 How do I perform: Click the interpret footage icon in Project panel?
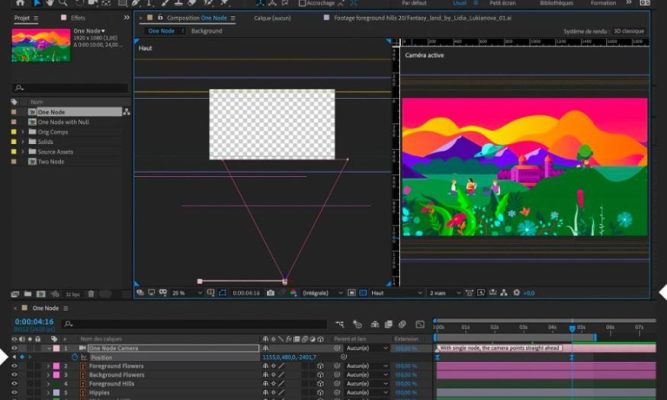click(15, 294)
